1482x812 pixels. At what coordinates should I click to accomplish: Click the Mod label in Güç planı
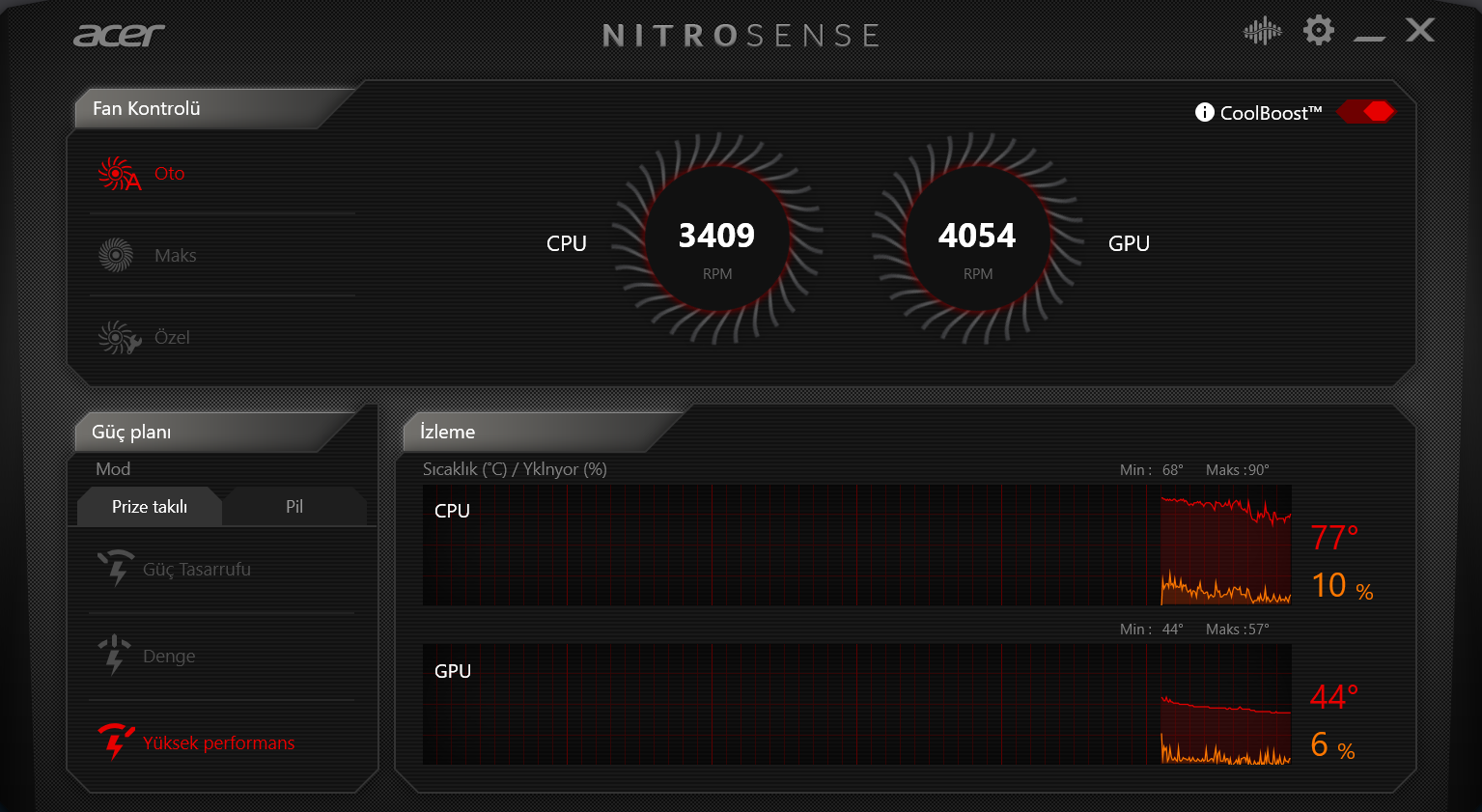(x=113, y=469)
